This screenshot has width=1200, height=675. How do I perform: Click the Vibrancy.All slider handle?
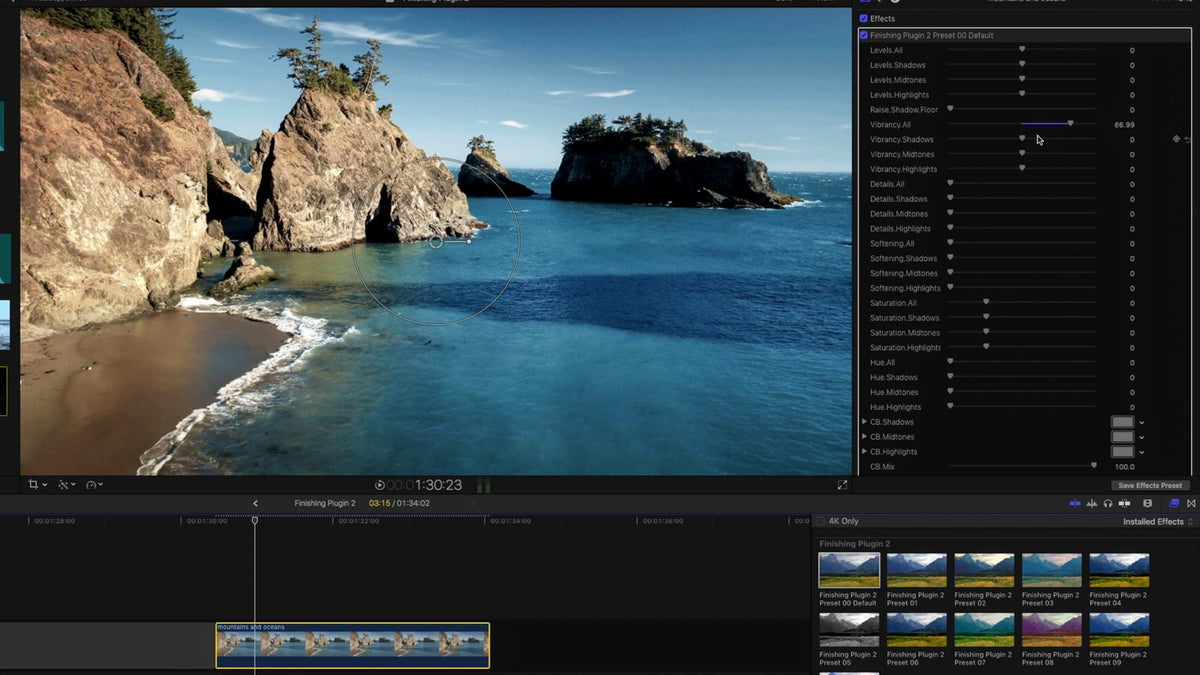pyautogui.click(x=1070, y=124)
